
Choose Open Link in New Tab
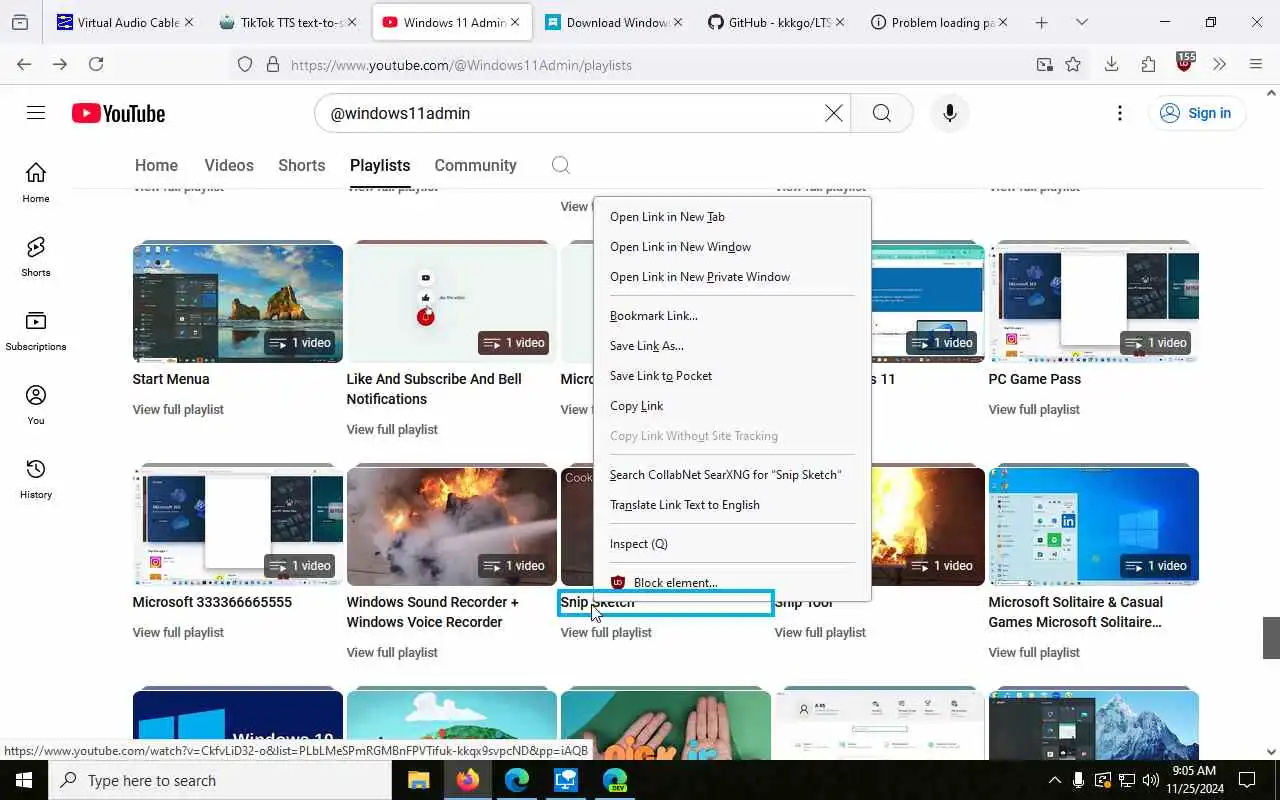coord(732,216)
